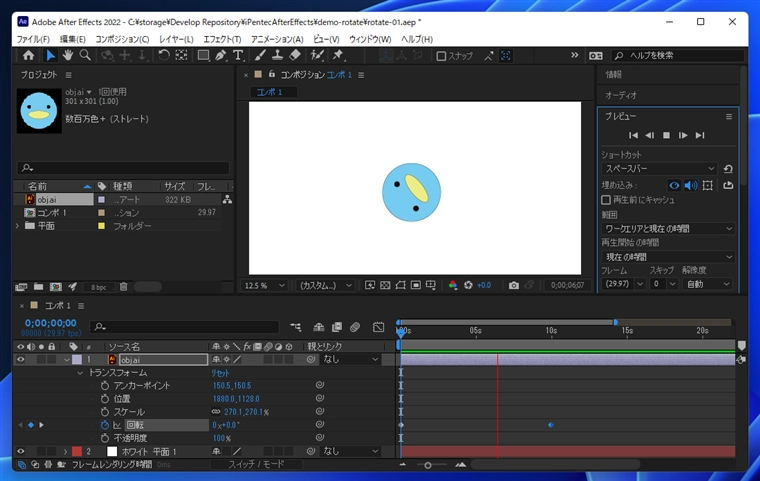Open the Animation menu
Screen dimensions: 760x481
[x=277, y=39]
